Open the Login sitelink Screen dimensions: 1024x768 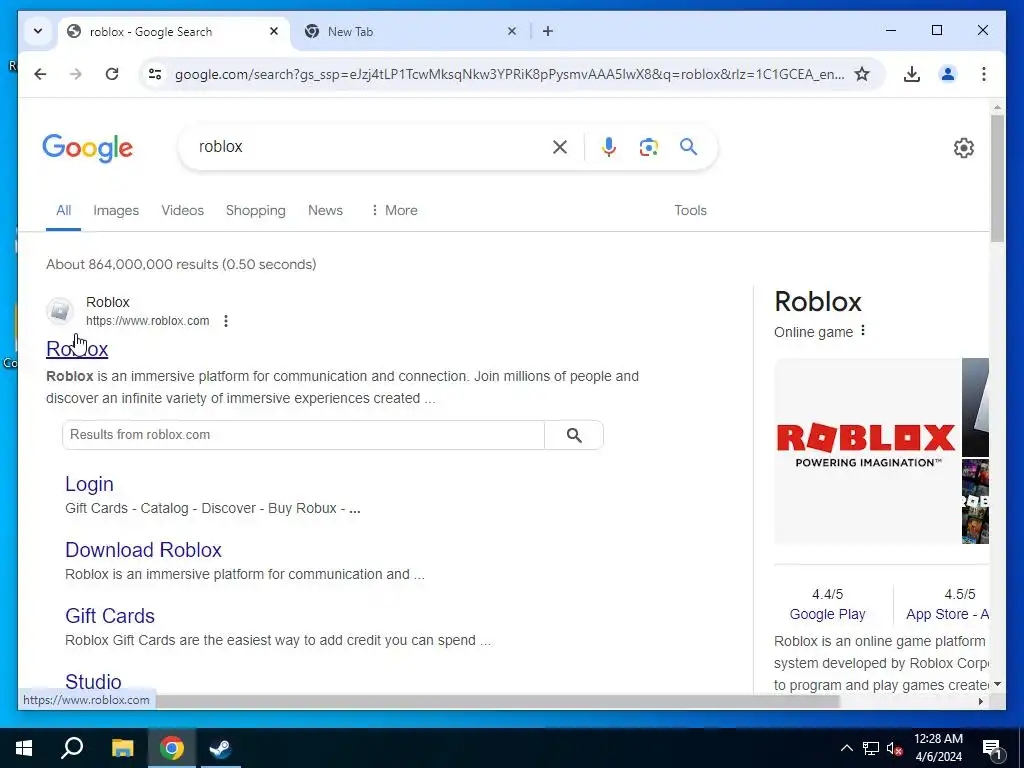pos(89,484)
